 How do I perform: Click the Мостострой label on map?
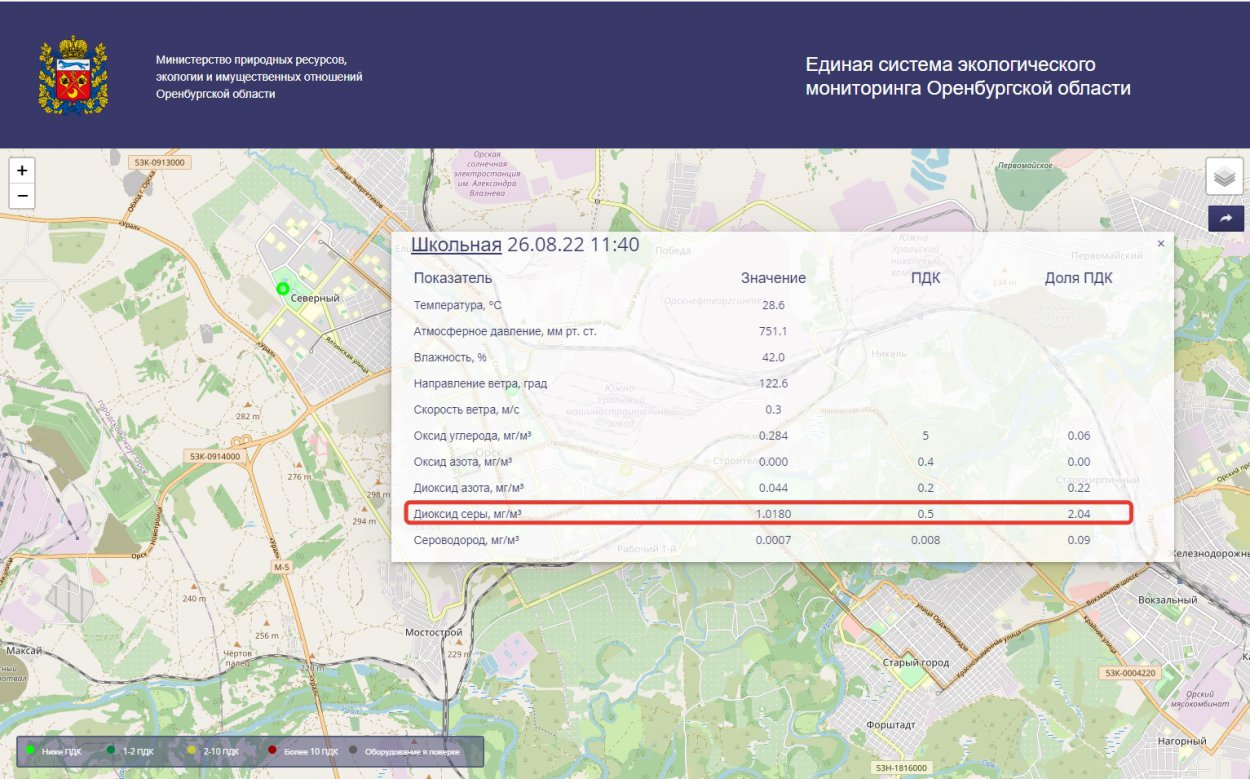point(433,633)
